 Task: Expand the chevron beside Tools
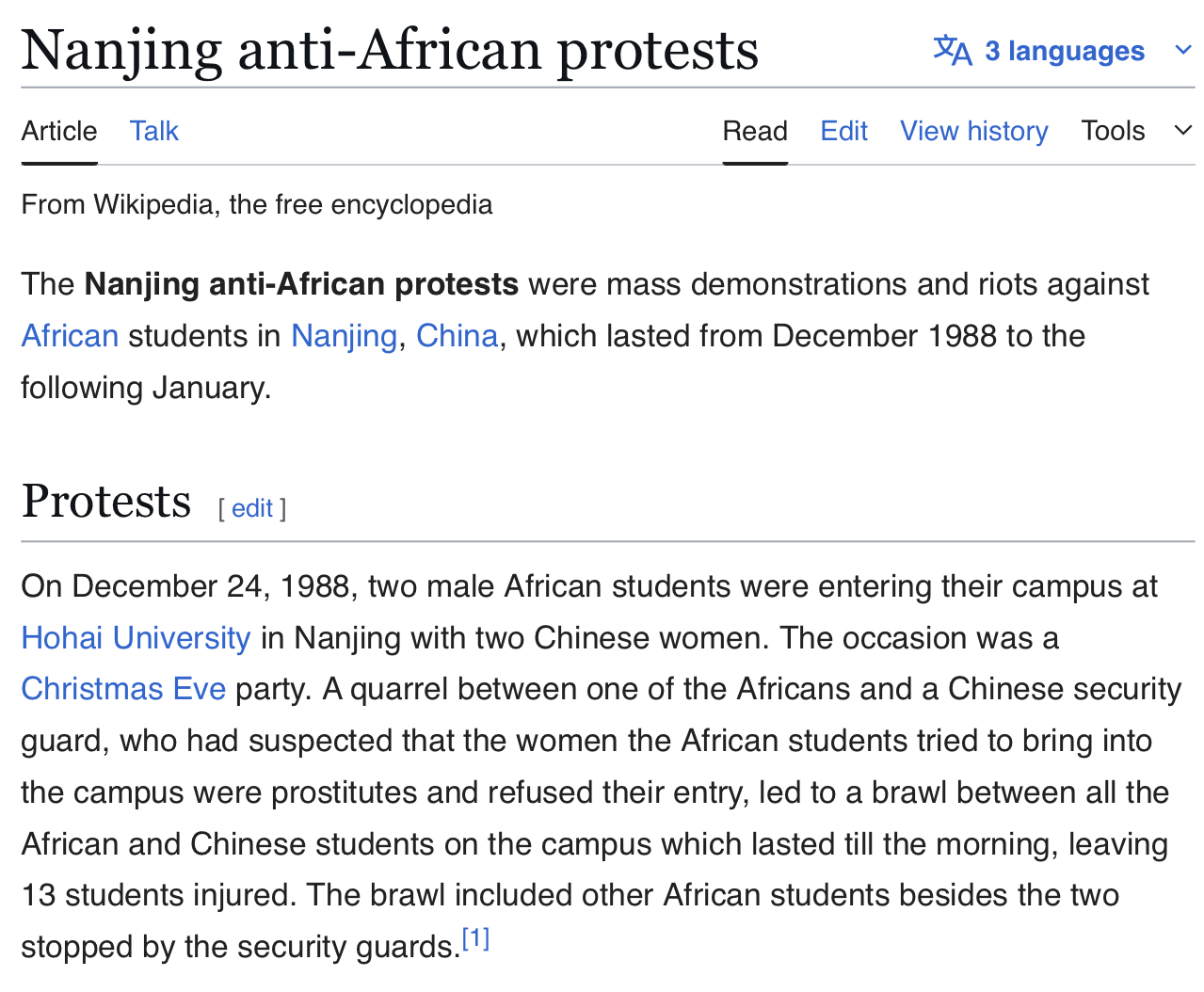pyautogui.click(x=1183, y=131)
